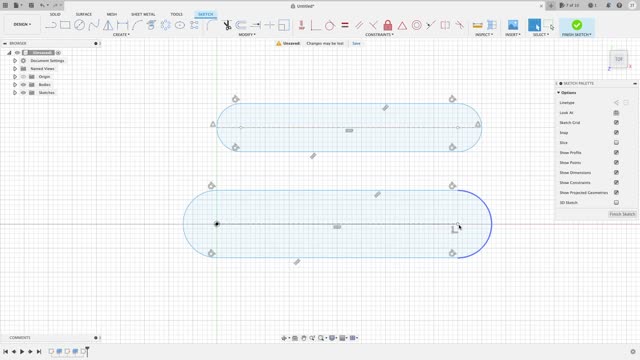Switch to the Solid tab

click(55, 14)
